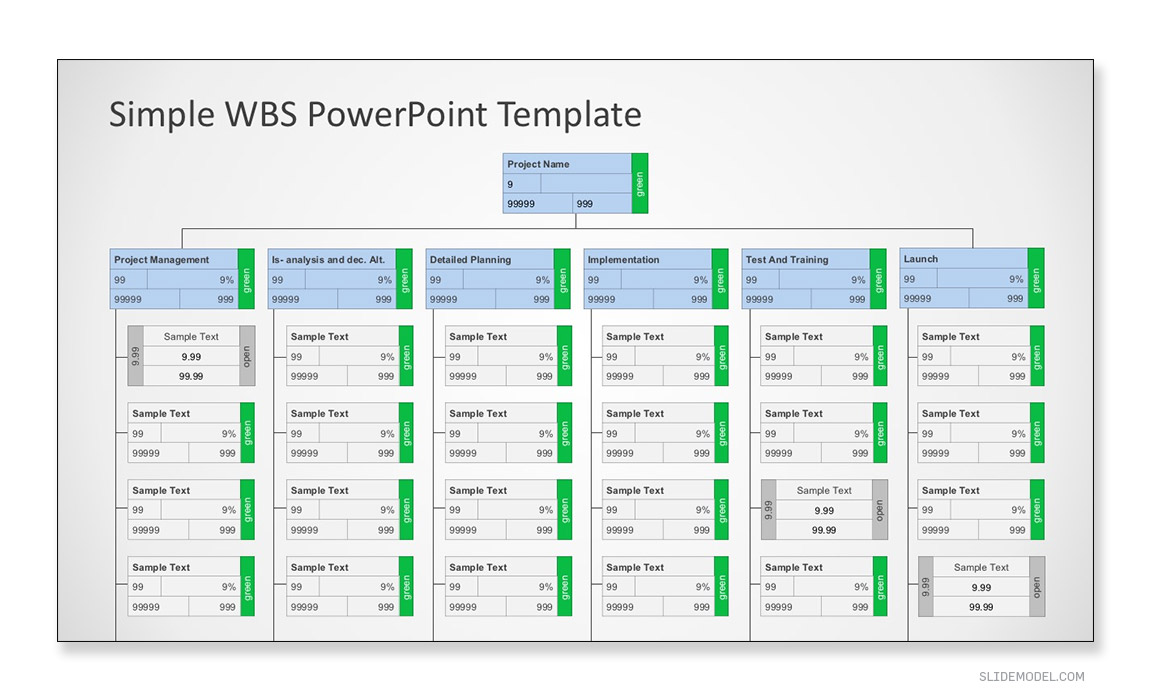Select first 'Sample Text' box under Detailed Planning
1150x700 pixels.
coord(508,356)
